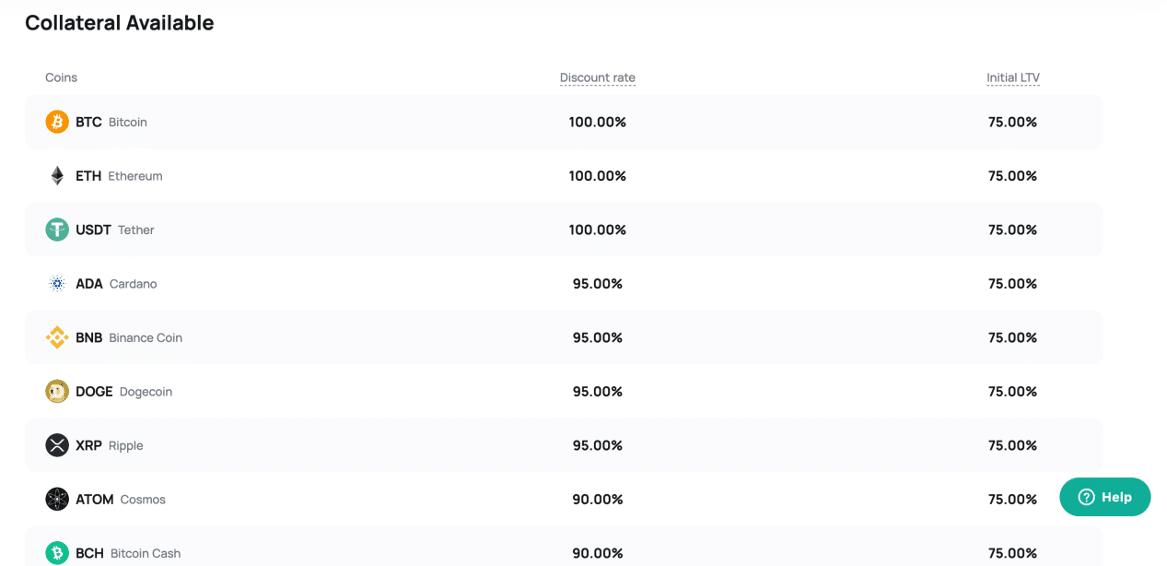Viewport: 1167px width, 566px height.
Task: Click the Discount rate column header
Action: click(x=598, y=77)
